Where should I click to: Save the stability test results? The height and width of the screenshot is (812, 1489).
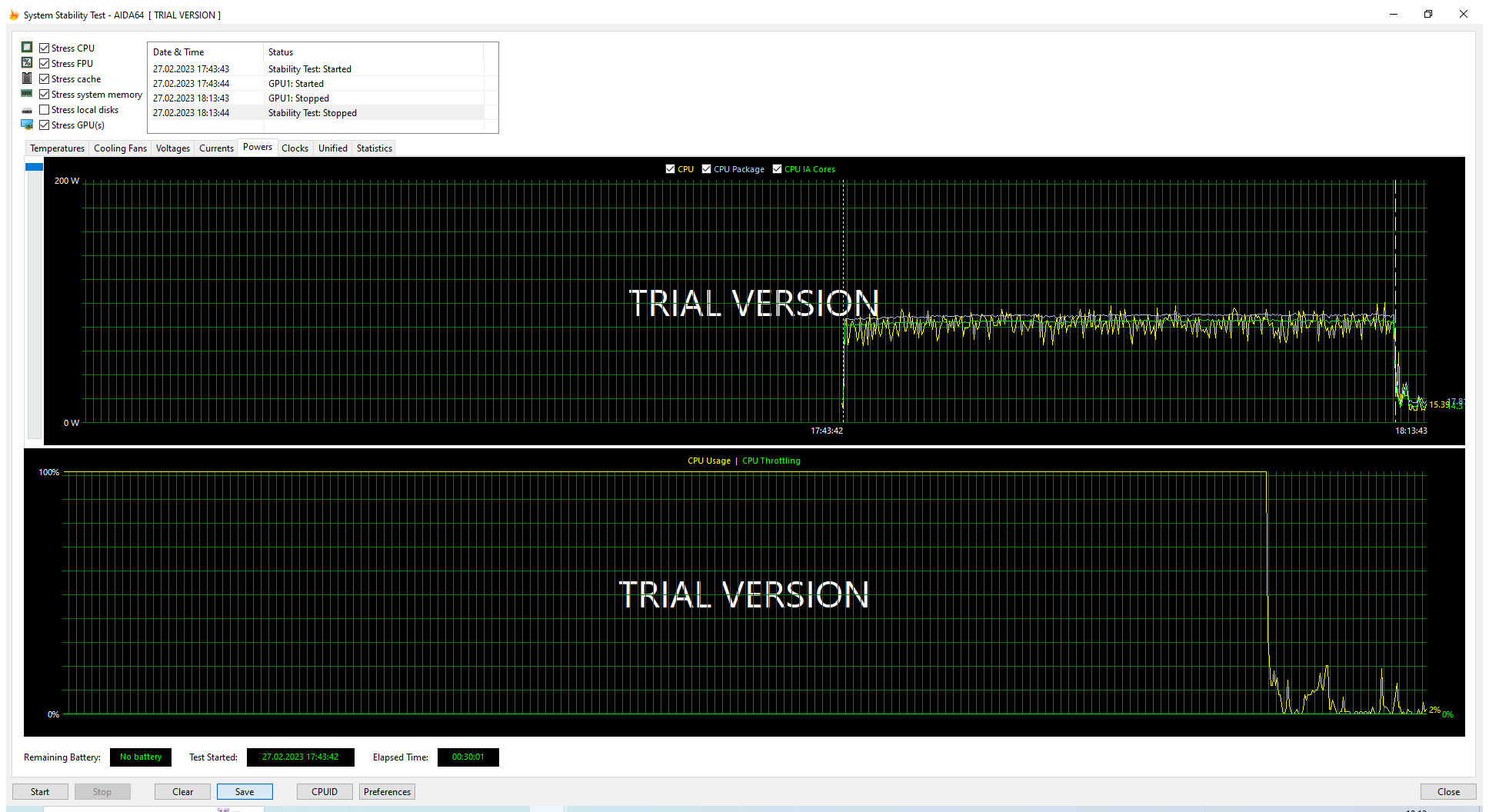pyautogui.click(x=245, y=791)
